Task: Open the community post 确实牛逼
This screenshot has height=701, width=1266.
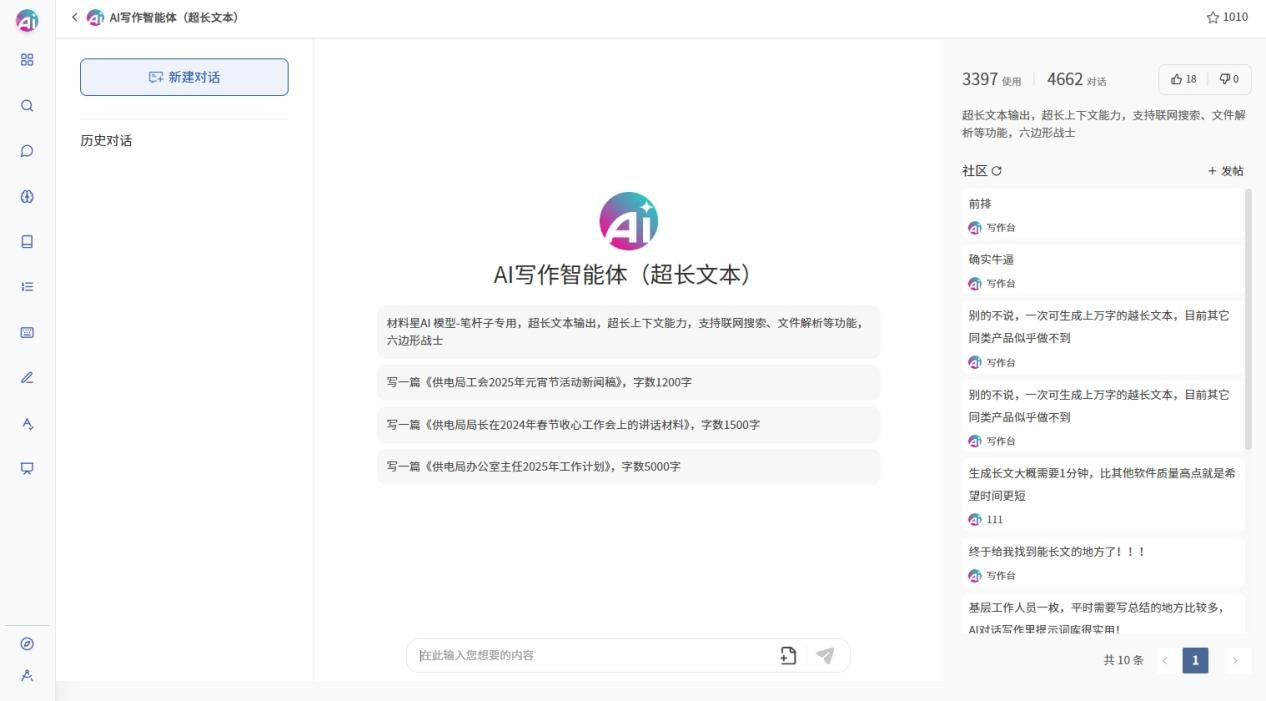Action: click(x=1103, y=270)
